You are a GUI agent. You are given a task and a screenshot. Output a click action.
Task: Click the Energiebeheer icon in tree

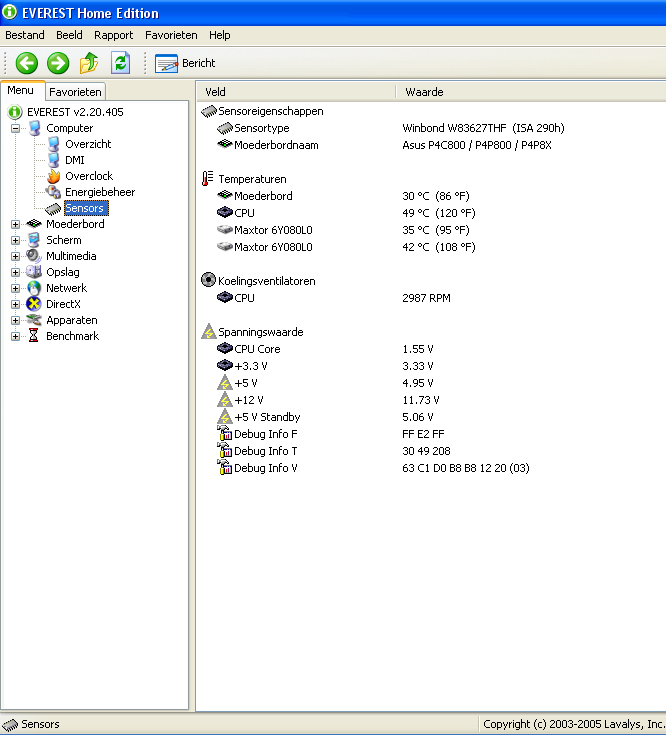[x=53, y=192]
